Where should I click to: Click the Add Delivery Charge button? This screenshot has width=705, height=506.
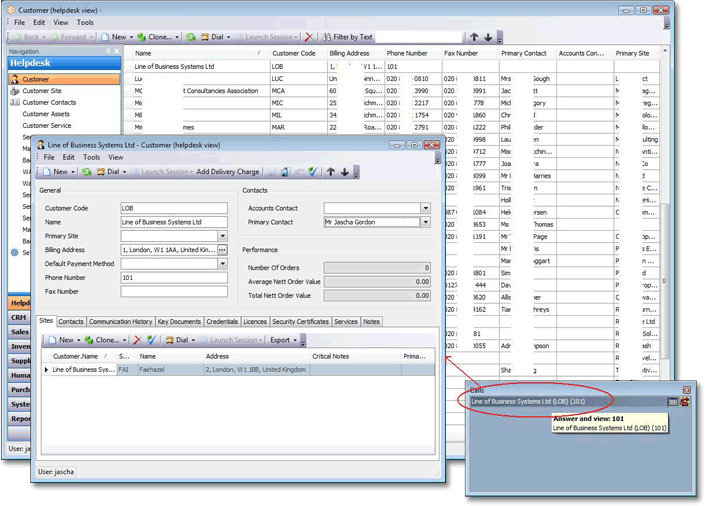(227, 172)
